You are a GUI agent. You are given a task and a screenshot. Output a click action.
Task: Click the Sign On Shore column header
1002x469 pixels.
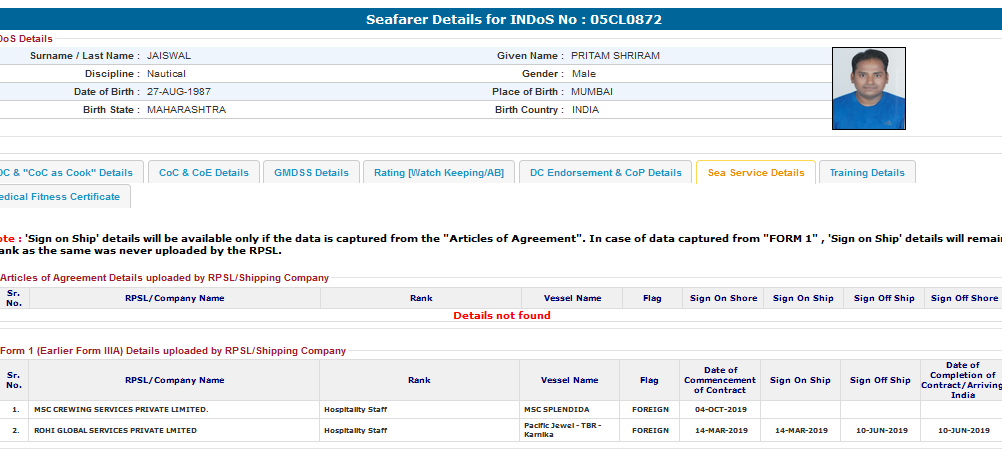click(723, 298)
